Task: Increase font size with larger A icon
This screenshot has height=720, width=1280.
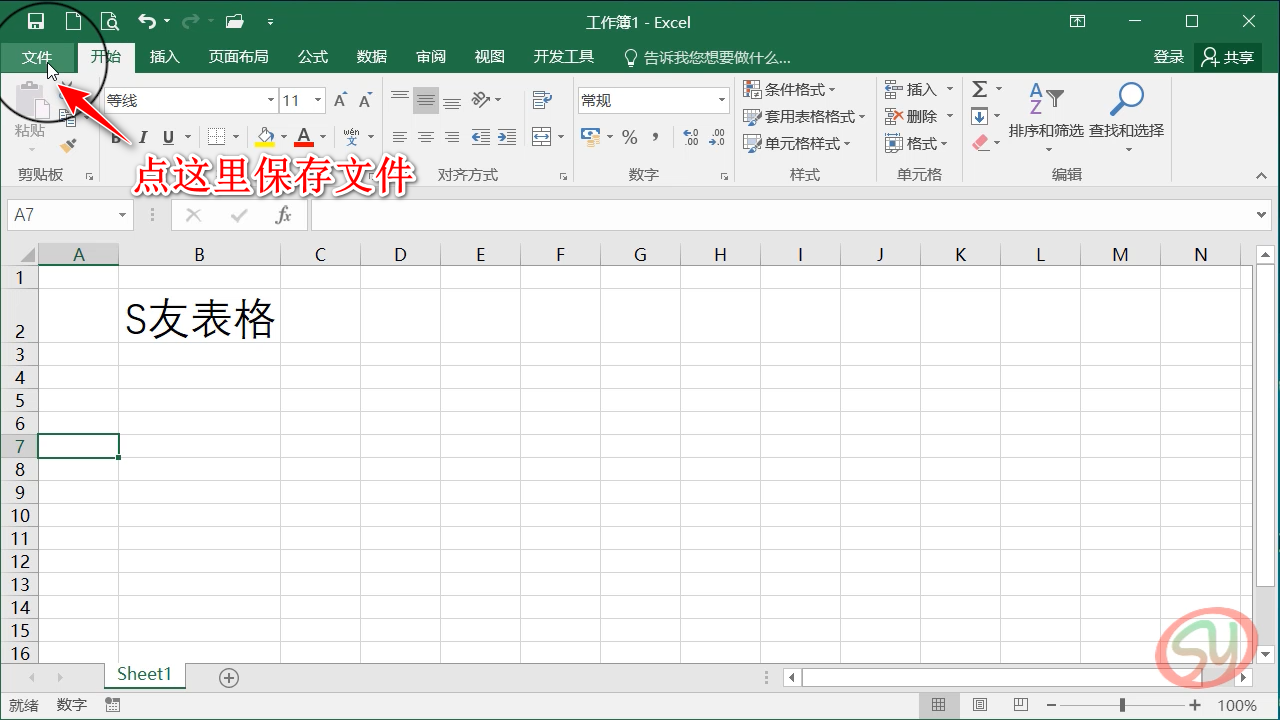Action: click(341, 100)
